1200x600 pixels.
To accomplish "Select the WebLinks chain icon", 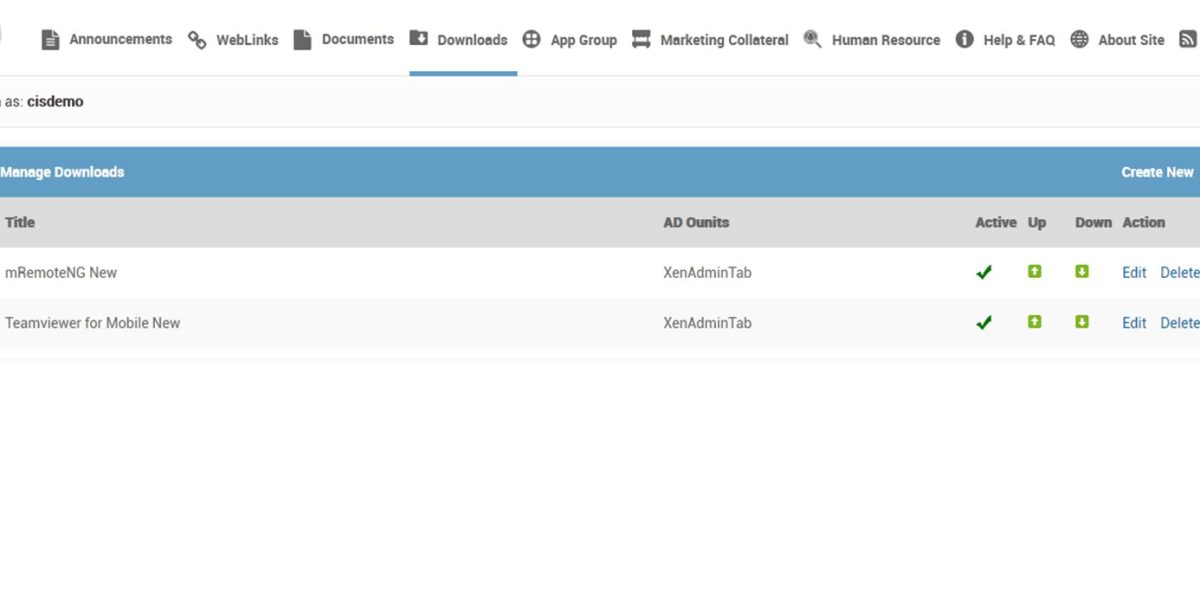I will pos(196,39).
